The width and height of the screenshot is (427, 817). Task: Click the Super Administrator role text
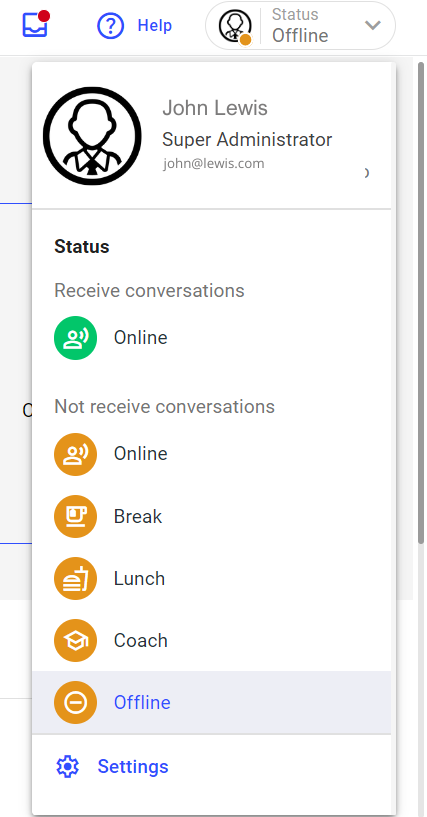click(x=247, y=140)
